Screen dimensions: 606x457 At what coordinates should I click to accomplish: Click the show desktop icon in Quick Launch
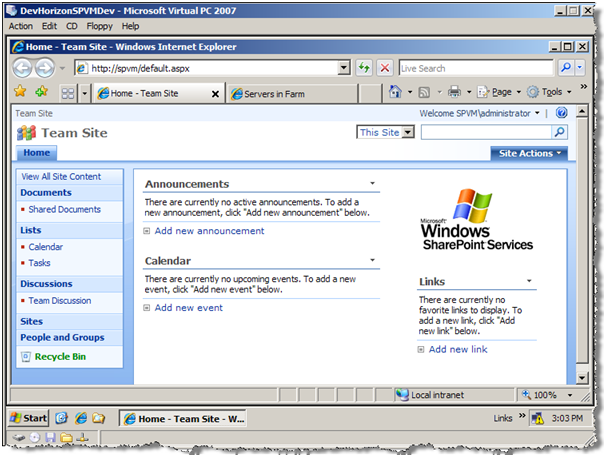click(61, 418)
